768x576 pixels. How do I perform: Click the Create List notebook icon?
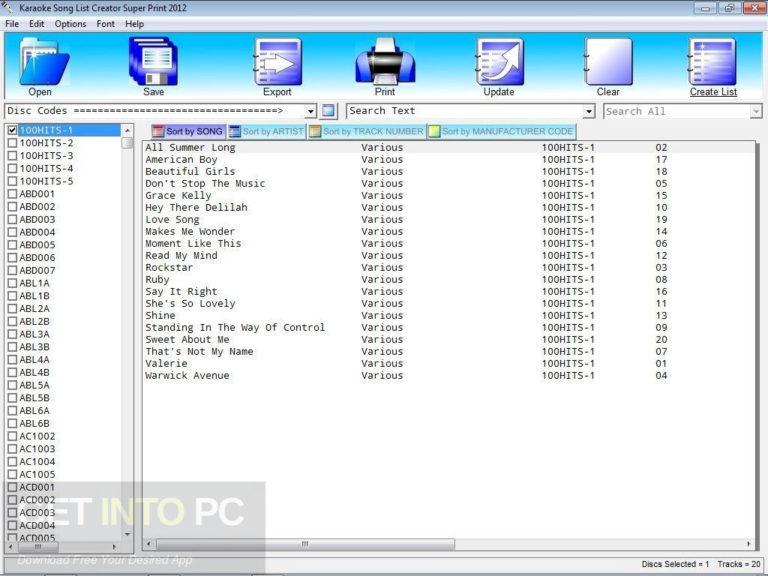tap(713, 62)
